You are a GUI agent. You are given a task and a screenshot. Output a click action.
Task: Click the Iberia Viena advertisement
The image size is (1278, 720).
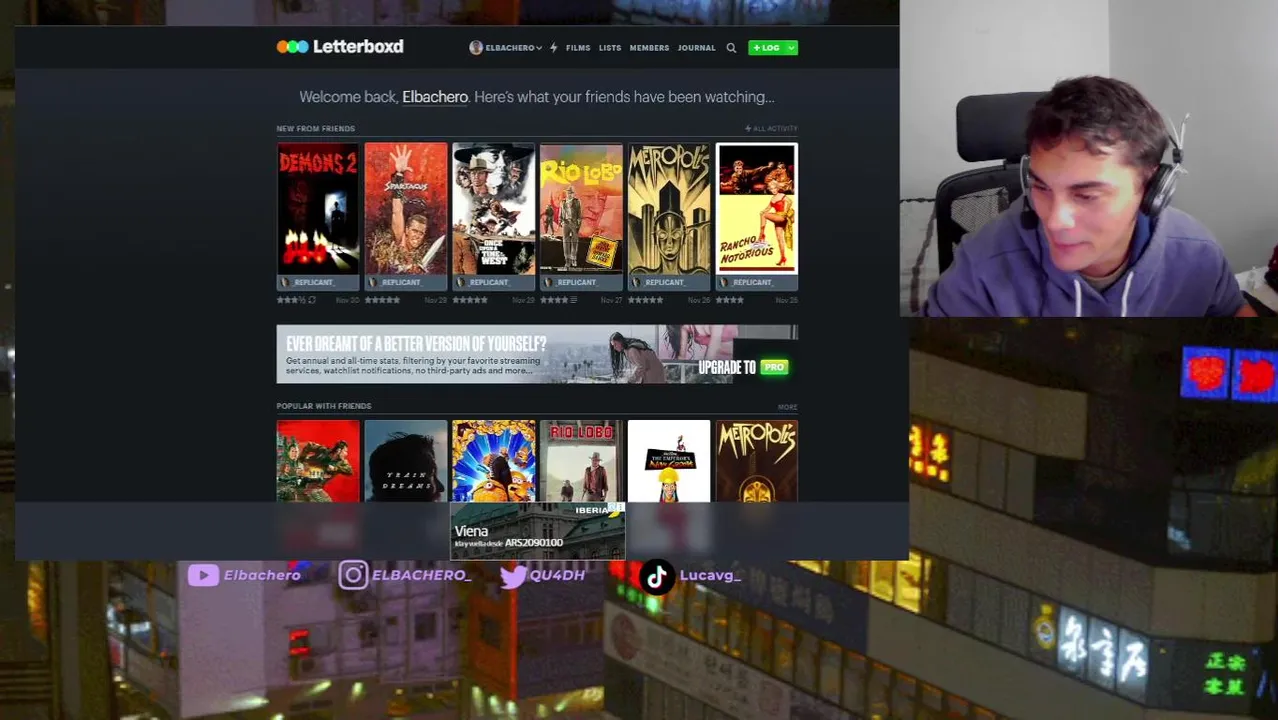[x=538, y=530]
